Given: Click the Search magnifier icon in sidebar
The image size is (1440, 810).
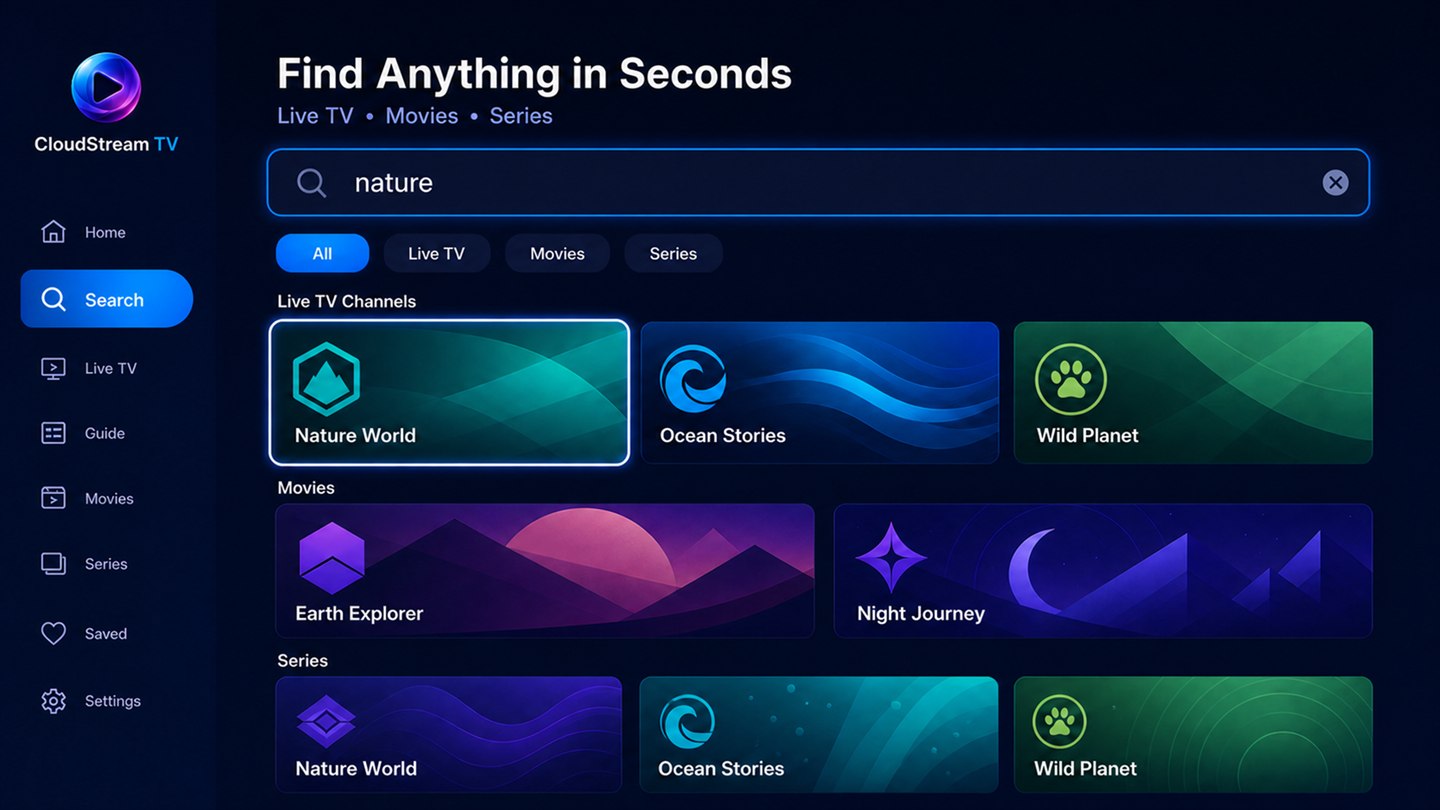Looking at the screenshot, I should tap(53, 299).
